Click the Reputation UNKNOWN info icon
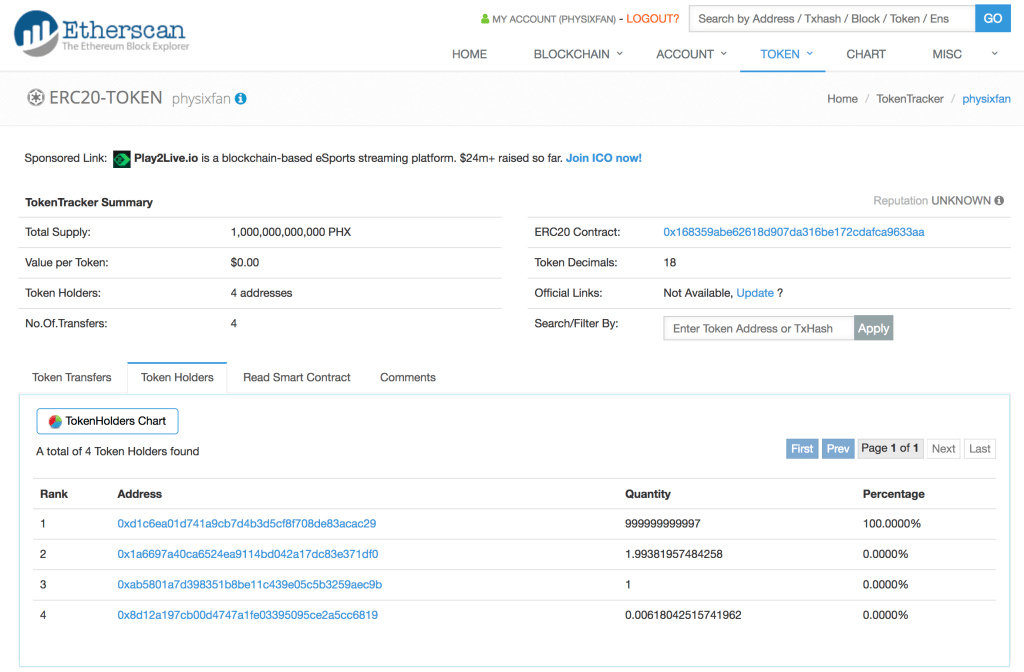Screen dimensions: 1024x672 pos(999,200)
